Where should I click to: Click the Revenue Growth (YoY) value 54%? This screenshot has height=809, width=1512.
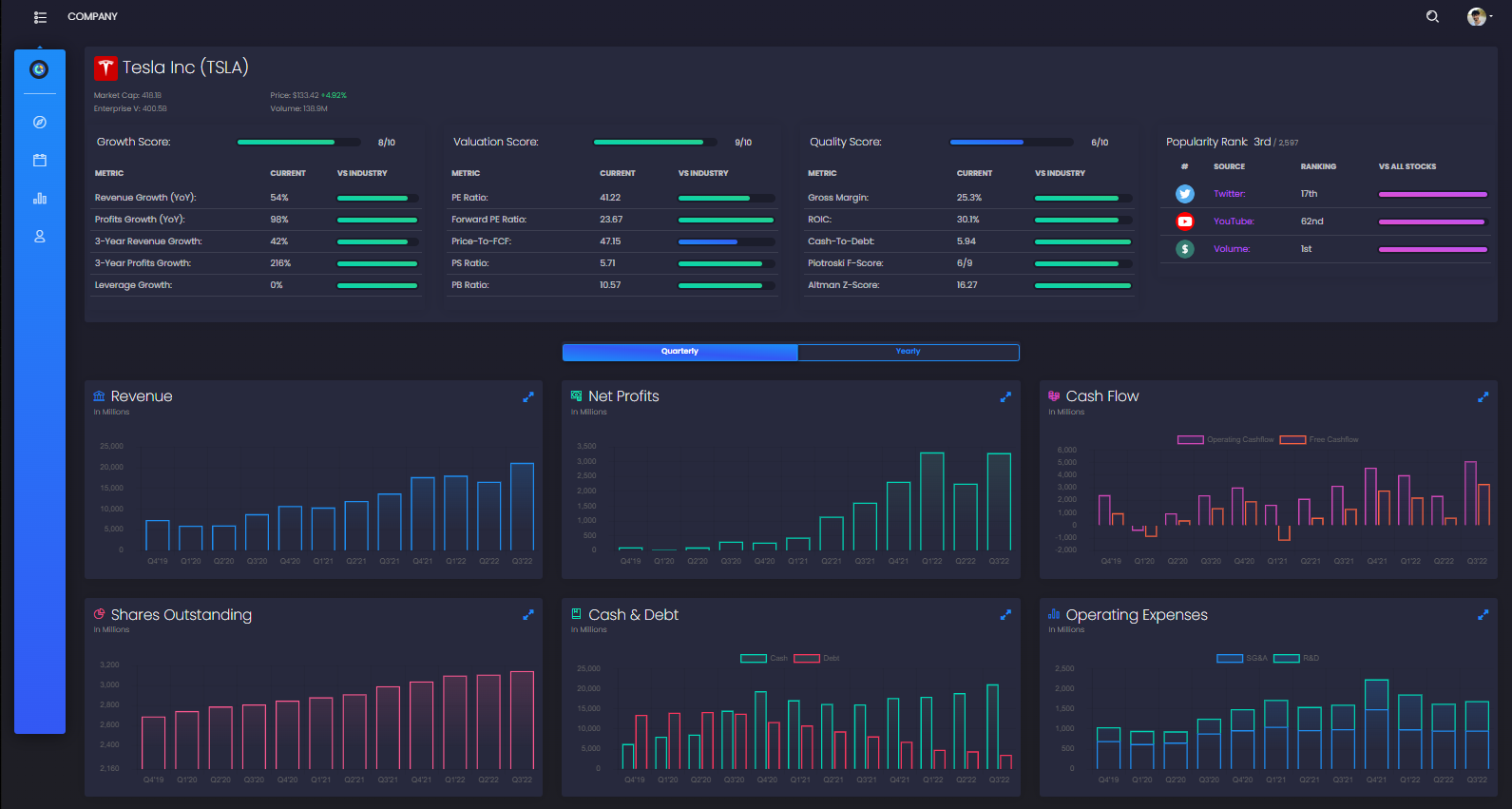(x=279, y=198)
